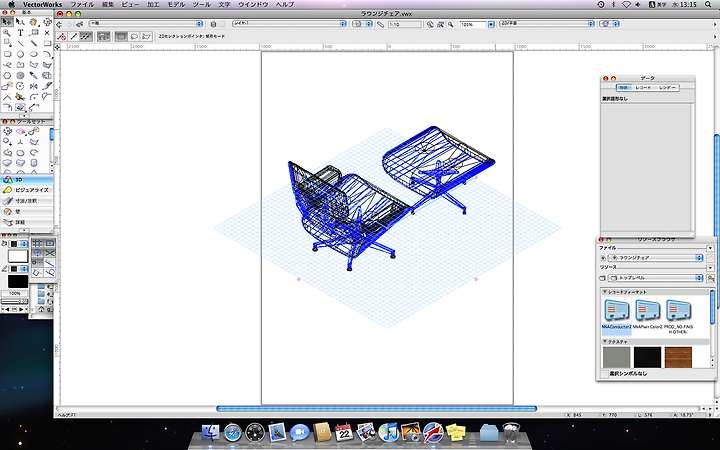Select the 寸法/注釈 tool set
Screen dimensions: 720x450
pos(27,201)
